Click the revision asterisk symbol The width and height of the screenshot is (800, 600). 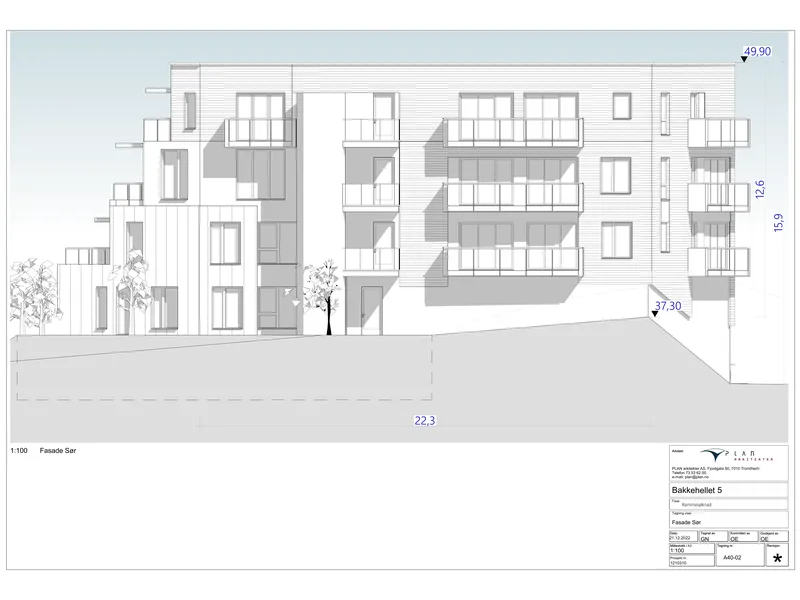777,559
